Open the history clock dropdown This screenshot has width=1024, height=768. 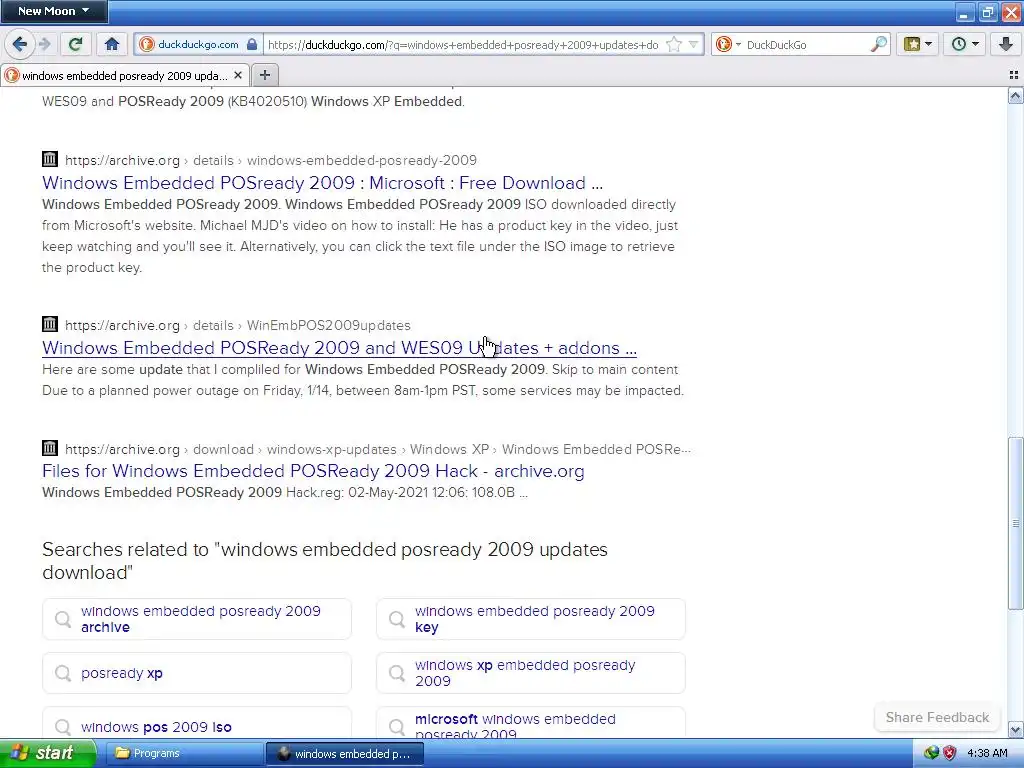pyautogui.click(x=965, y=44)
